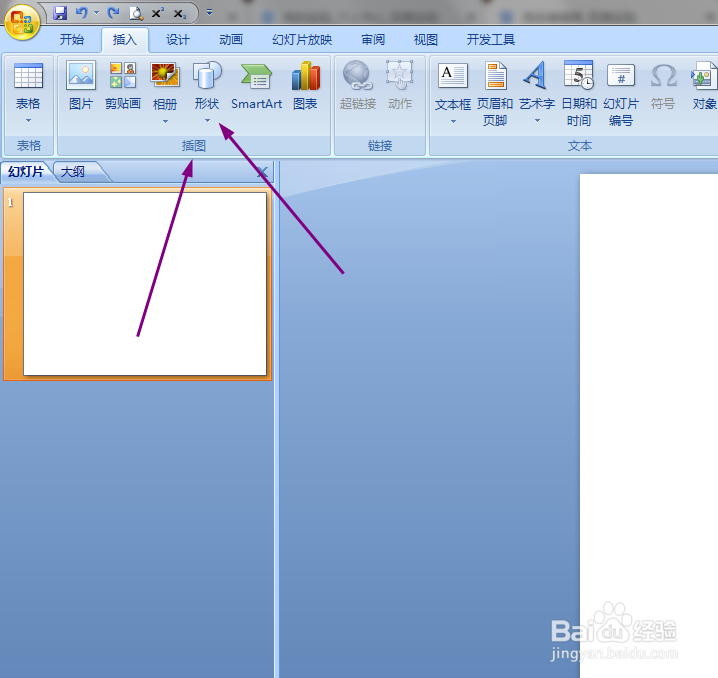Screen dimensions: 718x678
Task: Select the 幻灯片 pane tab
Action: point(26,172)
